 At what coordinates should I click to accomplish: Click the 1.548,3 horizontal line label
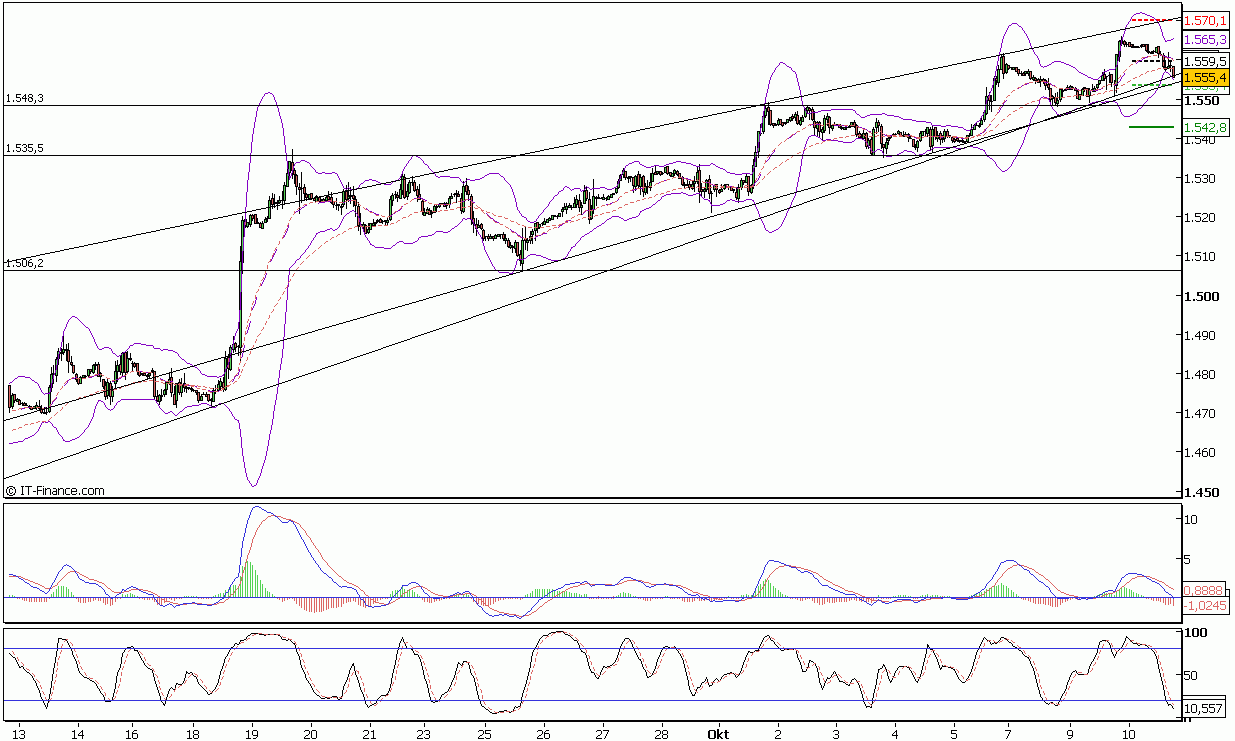click(25, 98)
